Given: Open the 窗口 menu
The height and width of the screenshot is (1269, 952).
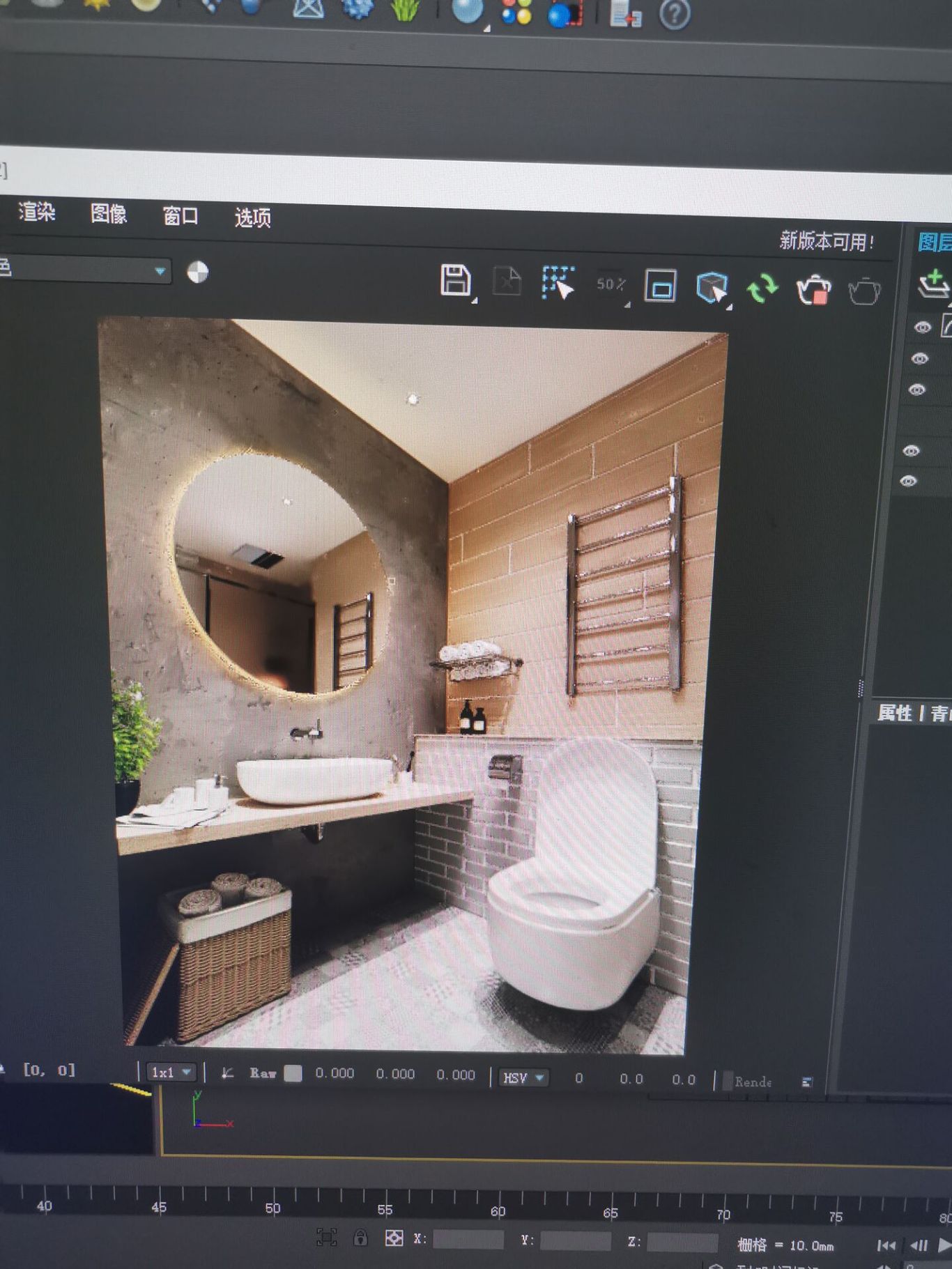Looking at the screenshot, I should (x=181, y=215).
